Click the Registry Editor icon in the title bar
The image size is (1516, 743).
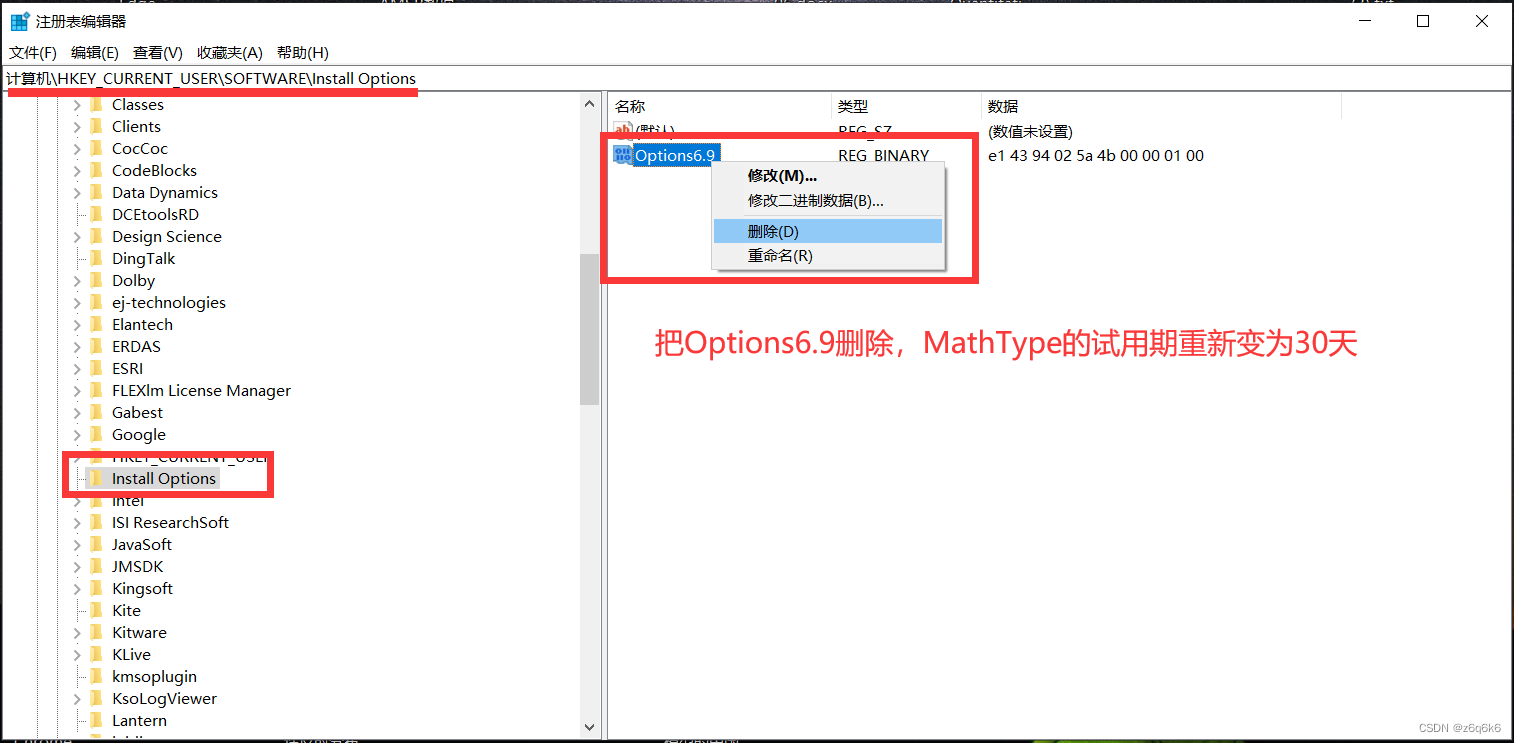[19, 20]
